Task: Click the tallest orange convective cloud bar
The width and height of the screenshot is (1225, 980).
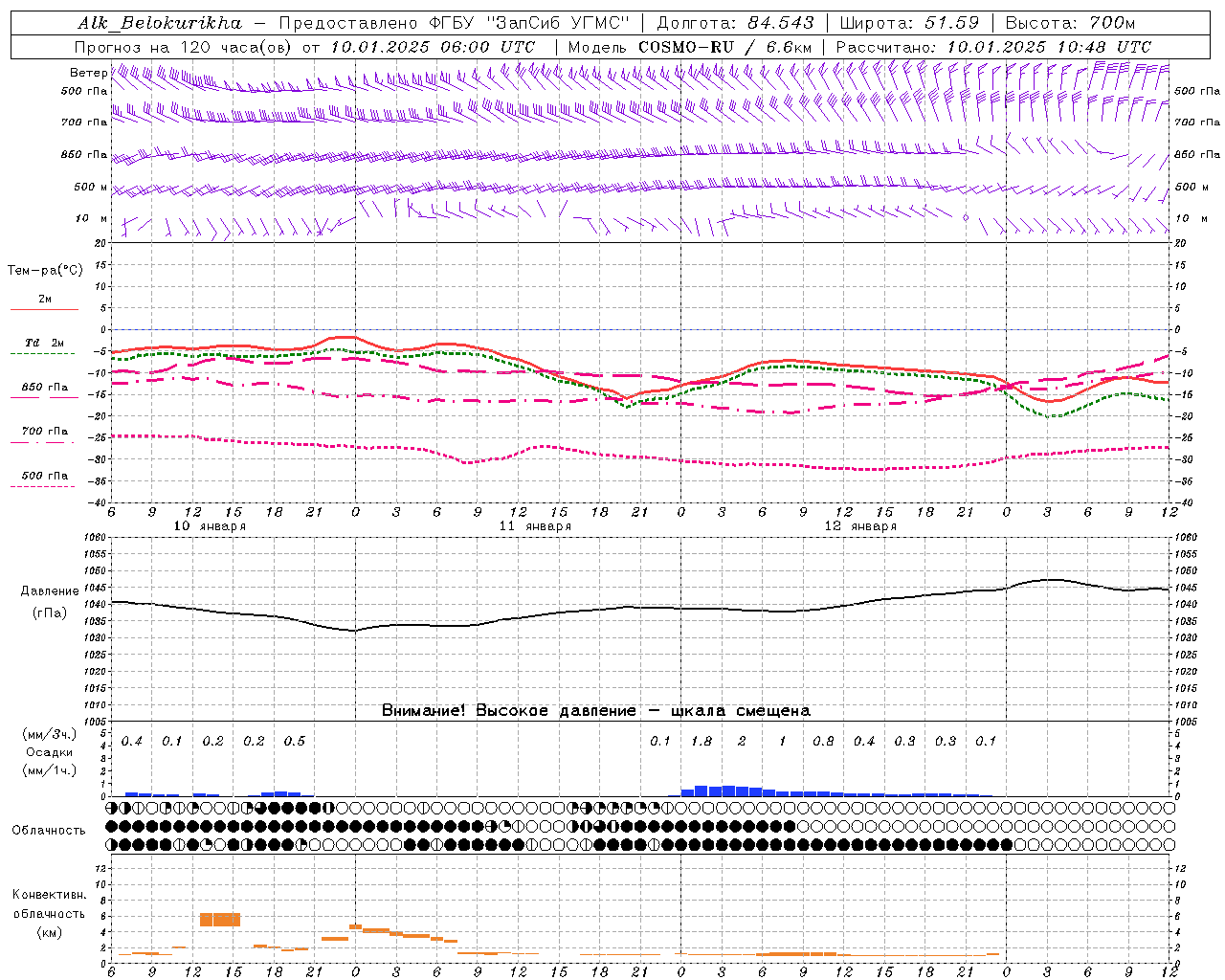Action: point(220,920)
